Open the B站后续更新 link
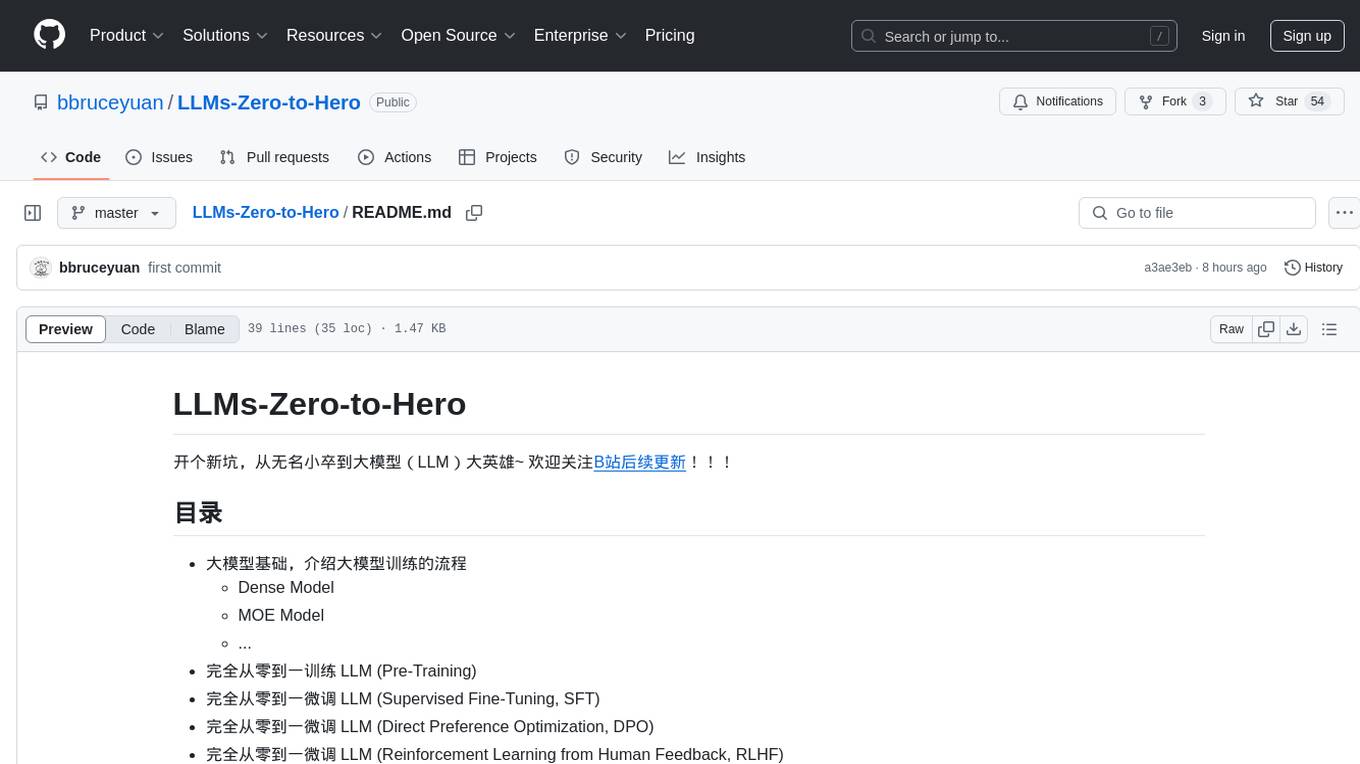Screen dimensions: 1360x764 click(640, 462)
